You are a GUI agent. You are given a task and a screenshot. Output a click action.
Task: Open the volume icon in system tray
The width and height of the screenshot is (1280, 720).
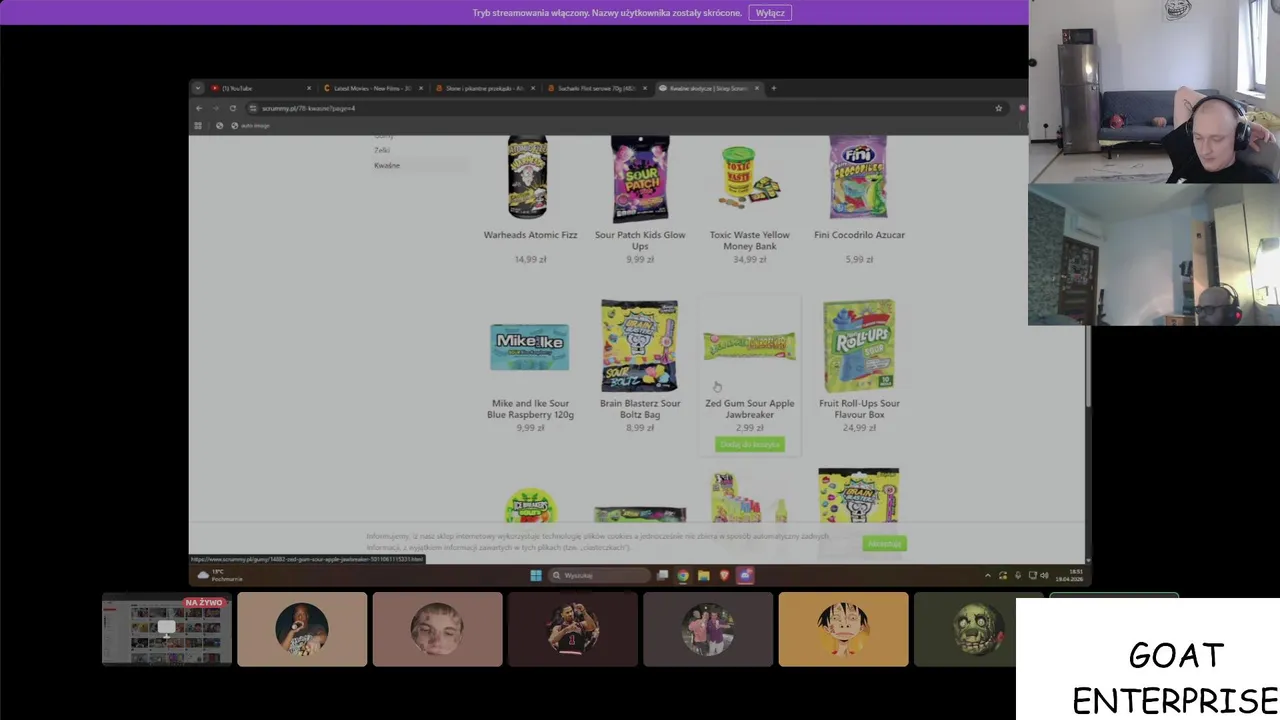click(1045, 575)
